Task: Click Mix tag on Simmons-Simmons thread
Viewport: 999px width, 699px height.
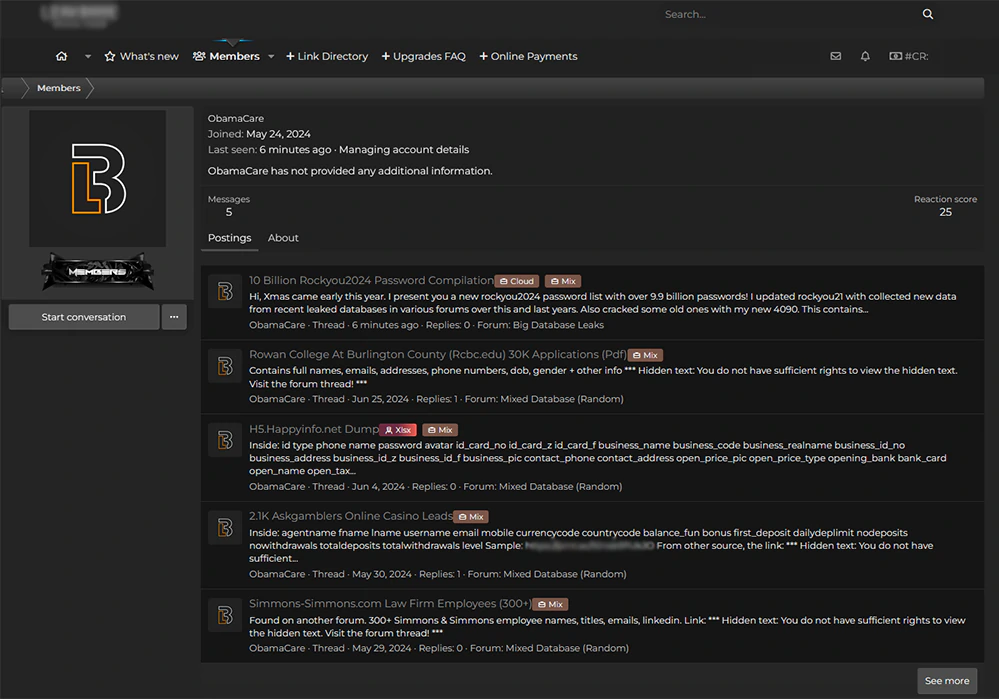Action: [x=550, y=604]
